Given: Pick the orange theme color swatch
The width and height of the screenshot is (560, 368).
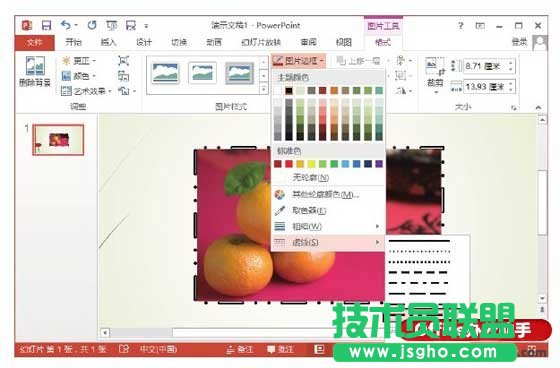Looking at the screenshot, I should [x=334, y=90].
